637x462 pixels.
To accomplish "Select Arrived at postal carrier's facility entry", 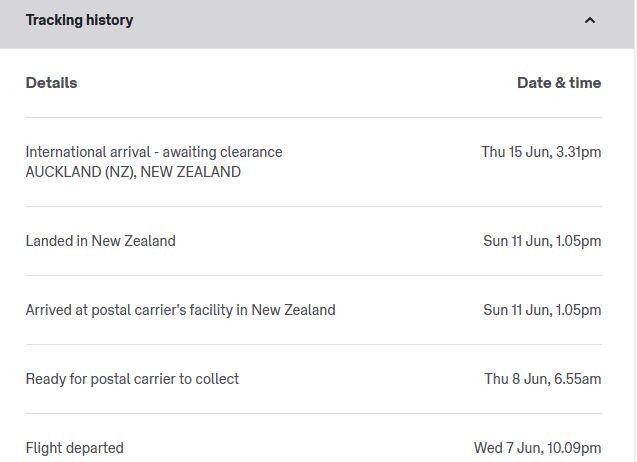I will [180, 310].
